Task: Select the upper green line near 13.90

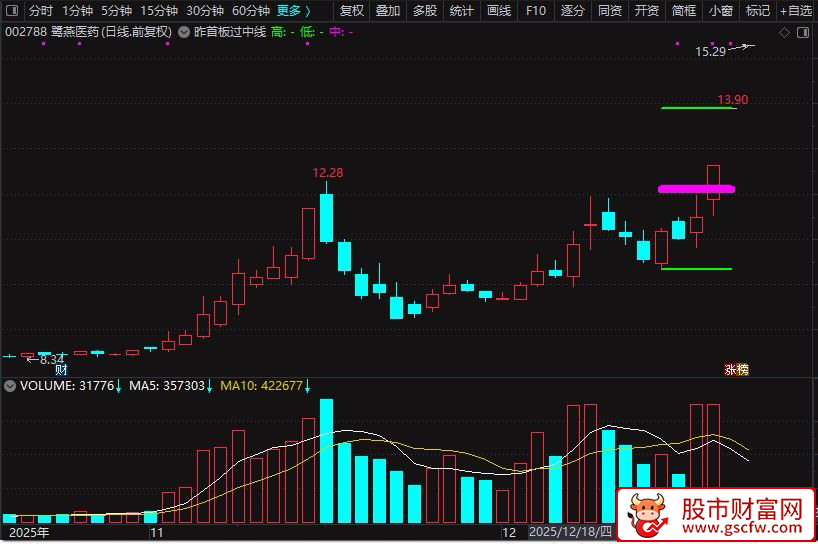Action: click(699, 108)
